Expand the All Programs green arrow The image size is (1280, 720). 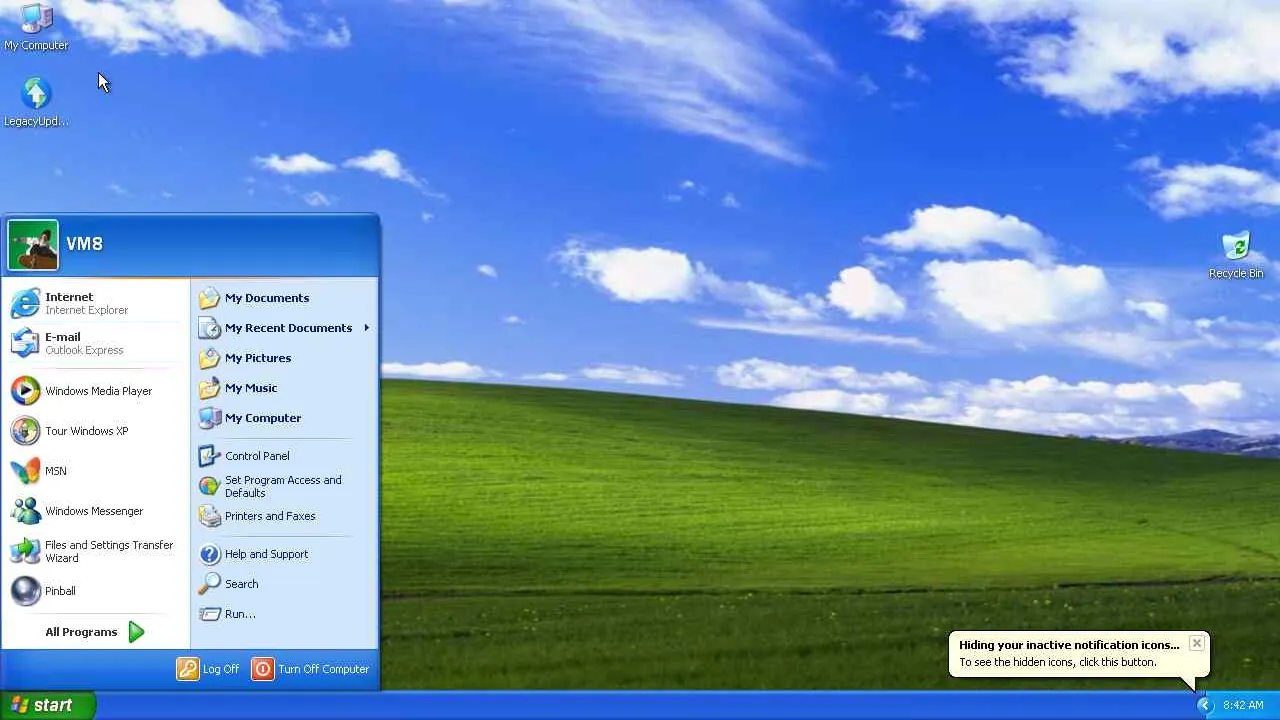pyautogui.click(x=136, y=632)
